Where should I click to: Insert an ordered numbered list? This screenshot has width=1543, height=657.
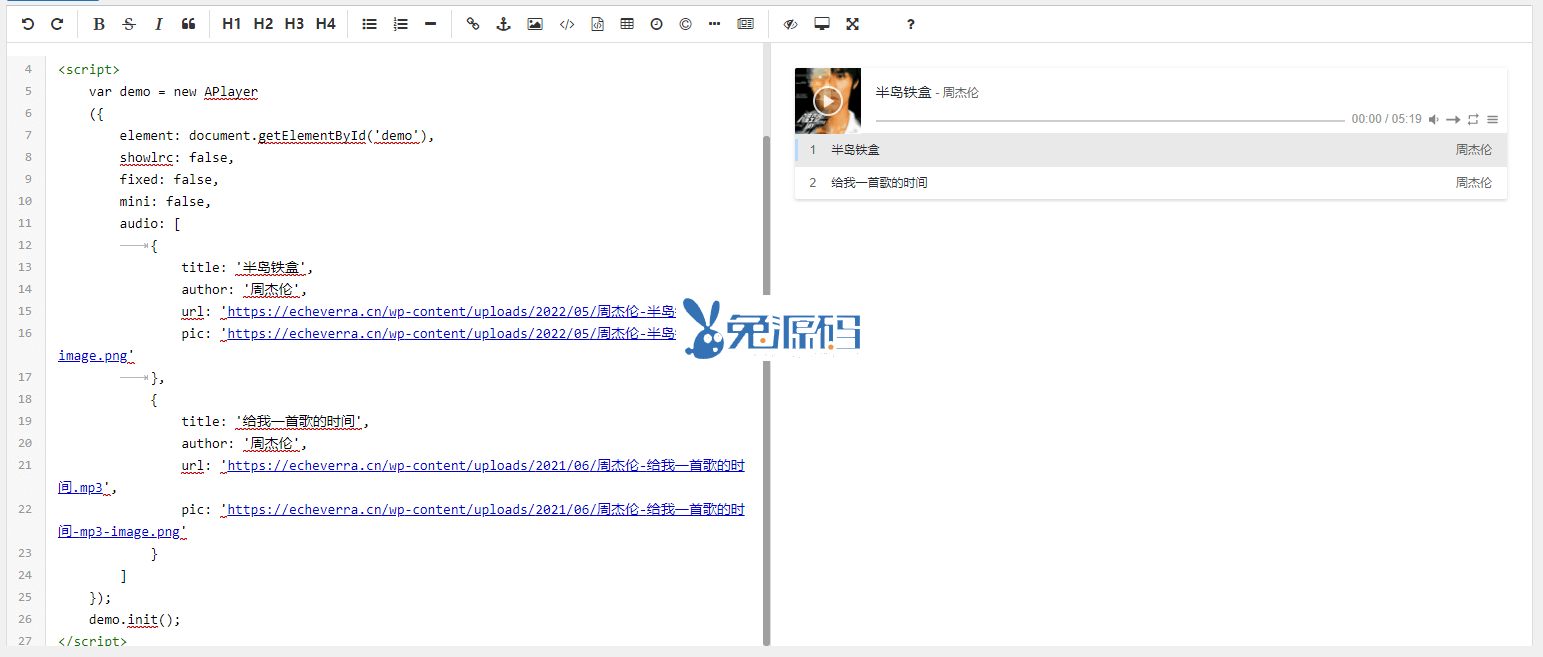pyautogui.click(x=400, y=24)
